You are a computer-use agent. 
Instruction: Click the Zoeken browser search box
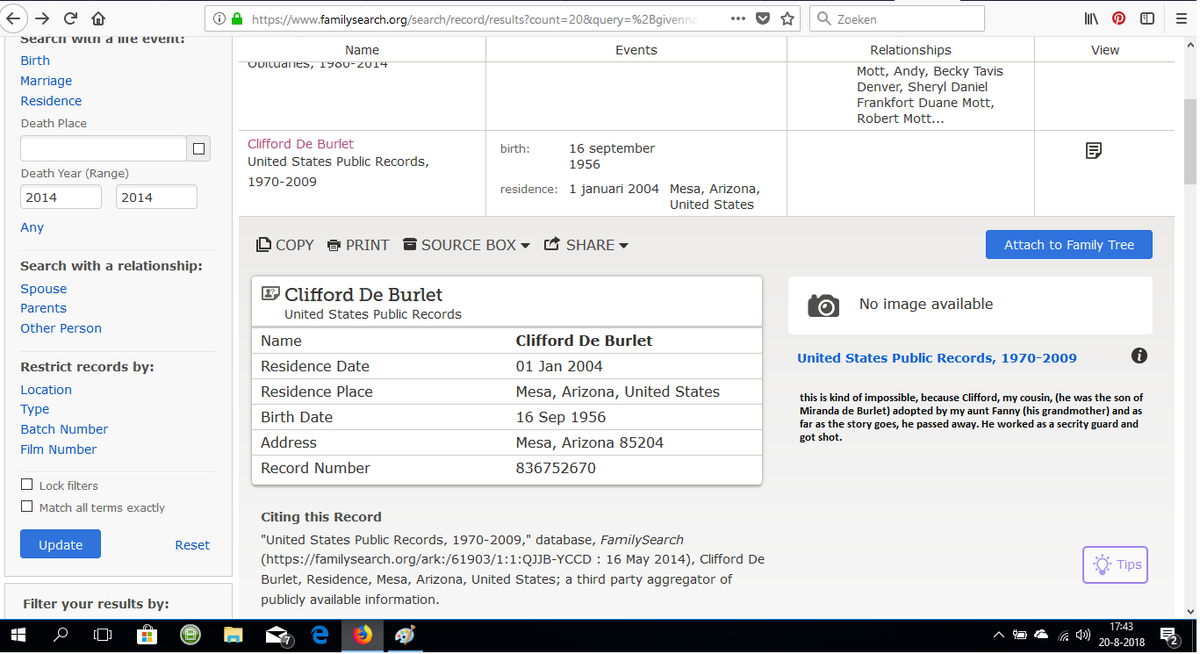pos(896,18)
